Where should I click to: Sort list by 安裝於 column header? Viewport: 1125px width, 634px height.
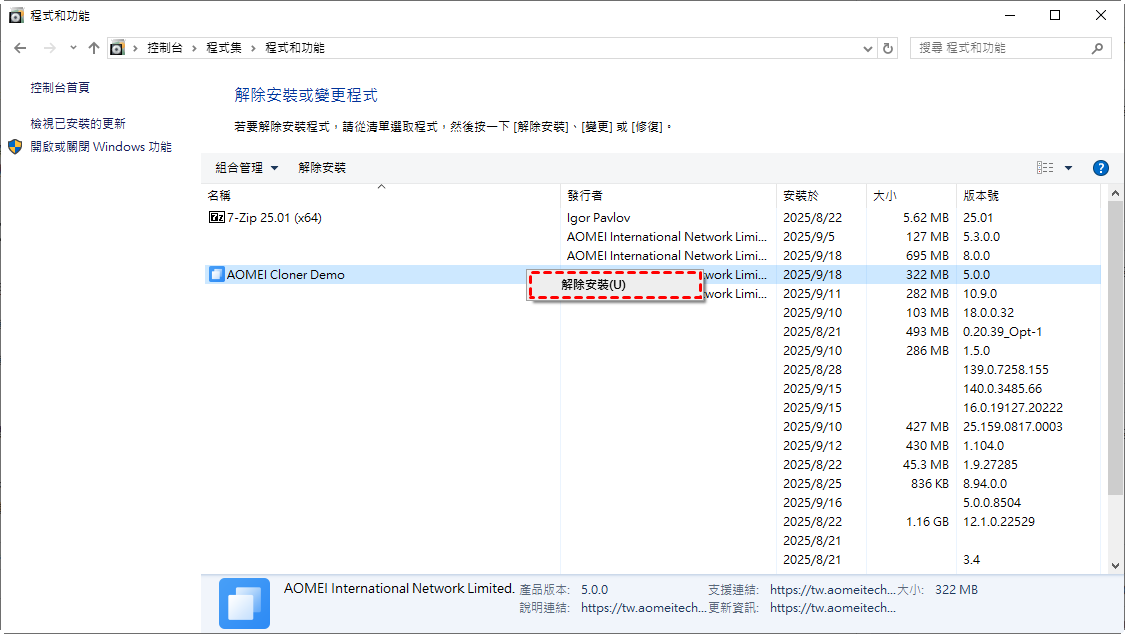click(801, 196)
